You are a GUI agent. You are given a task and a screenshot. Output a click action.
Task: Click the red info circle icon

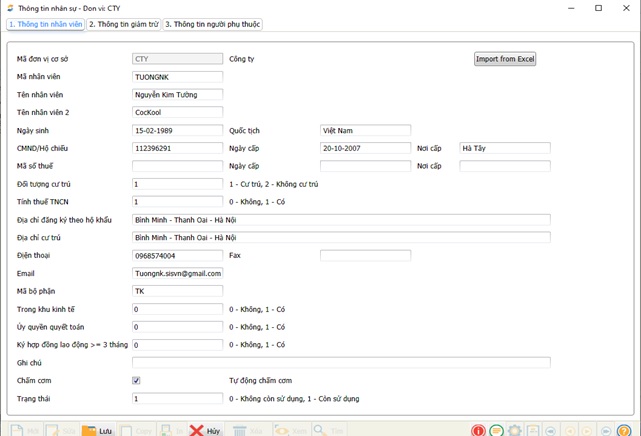coord(479,431)
